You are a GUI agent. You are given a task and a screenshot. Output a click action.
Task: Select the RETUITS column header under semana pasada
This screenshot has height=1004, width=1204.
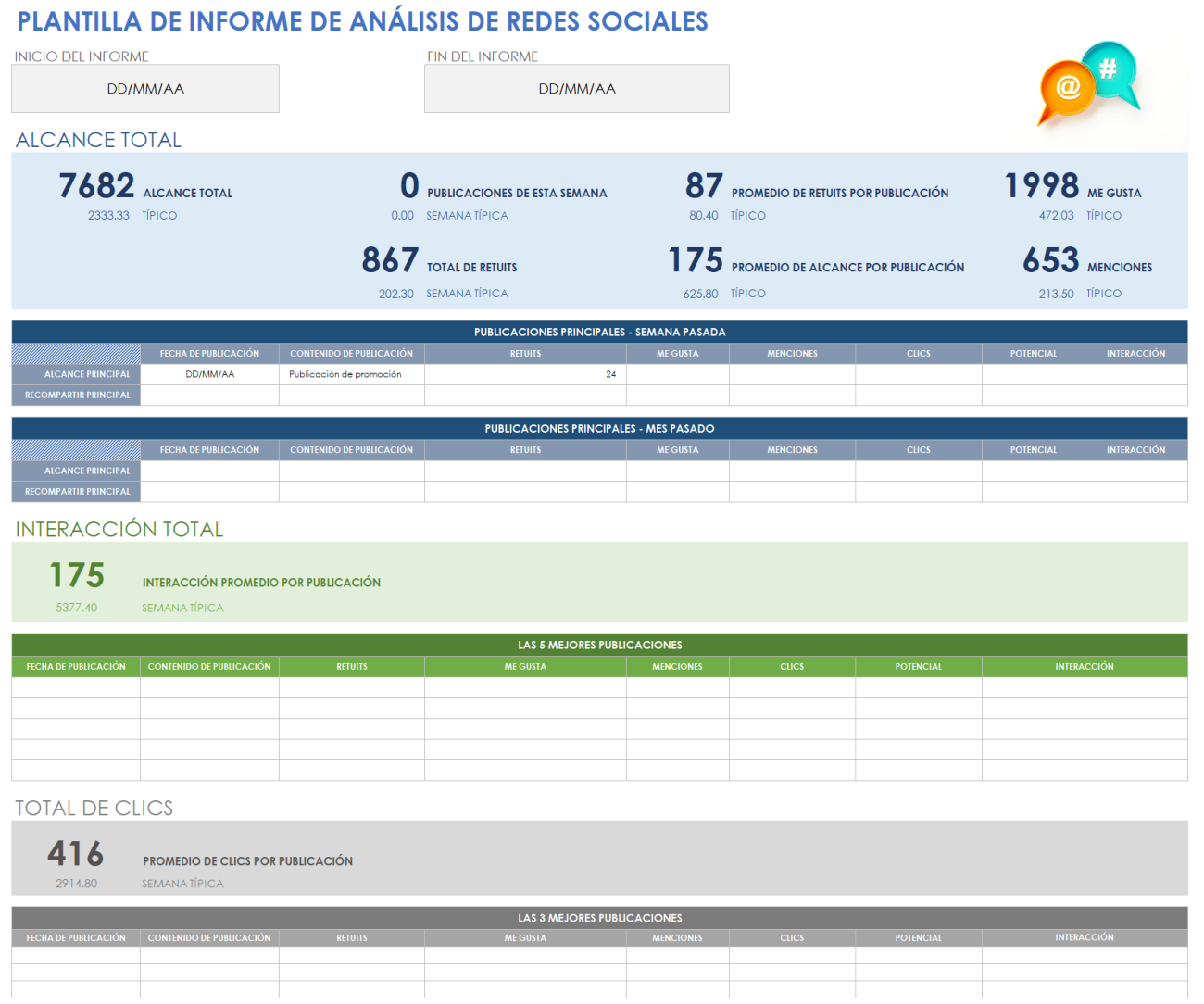click(x=524, y=353)
